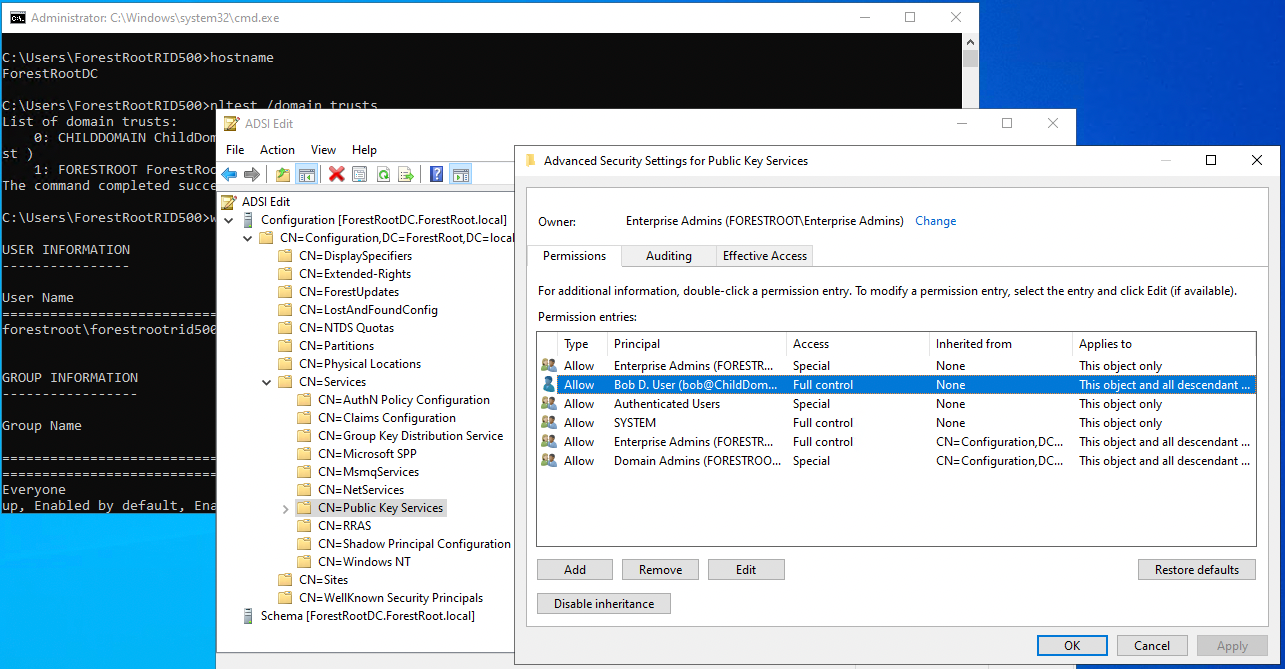Select CN=AuthN Policy Configuration in tree

(x=404, y=400)
